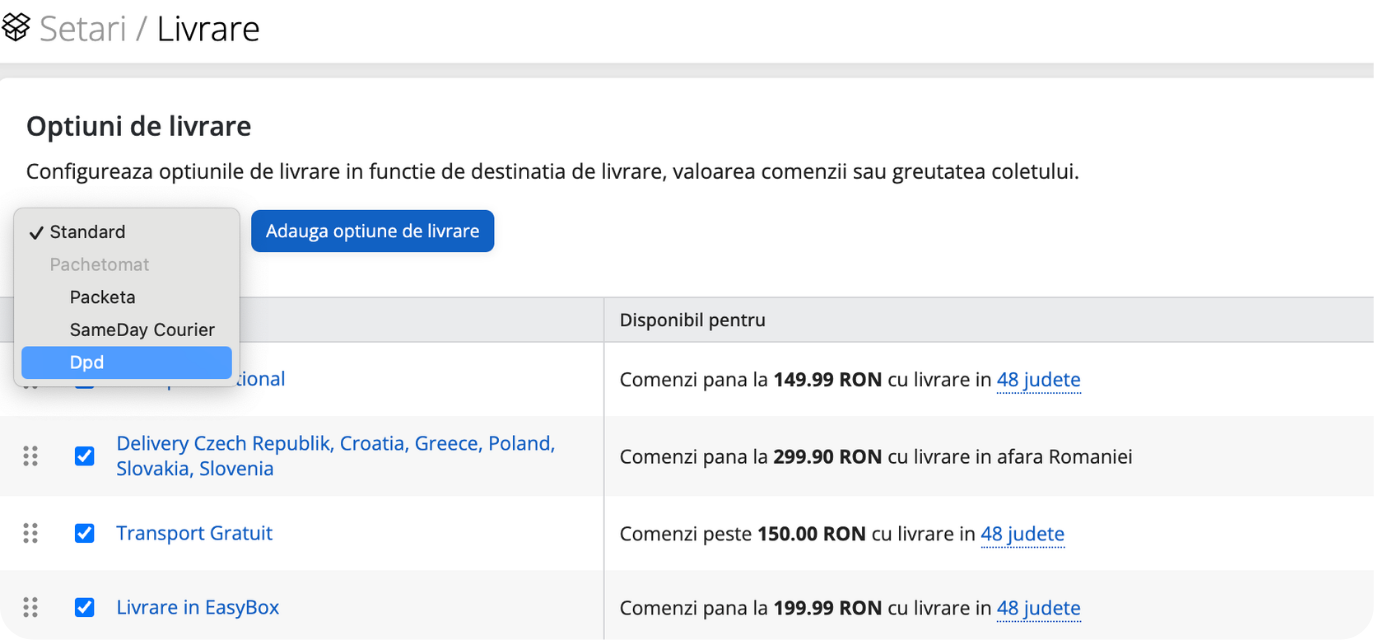Click Adauga optiune de livrare button
The height and width of the screenshot is (640, 1374).
pyautogui.click(x=372, y=231)
